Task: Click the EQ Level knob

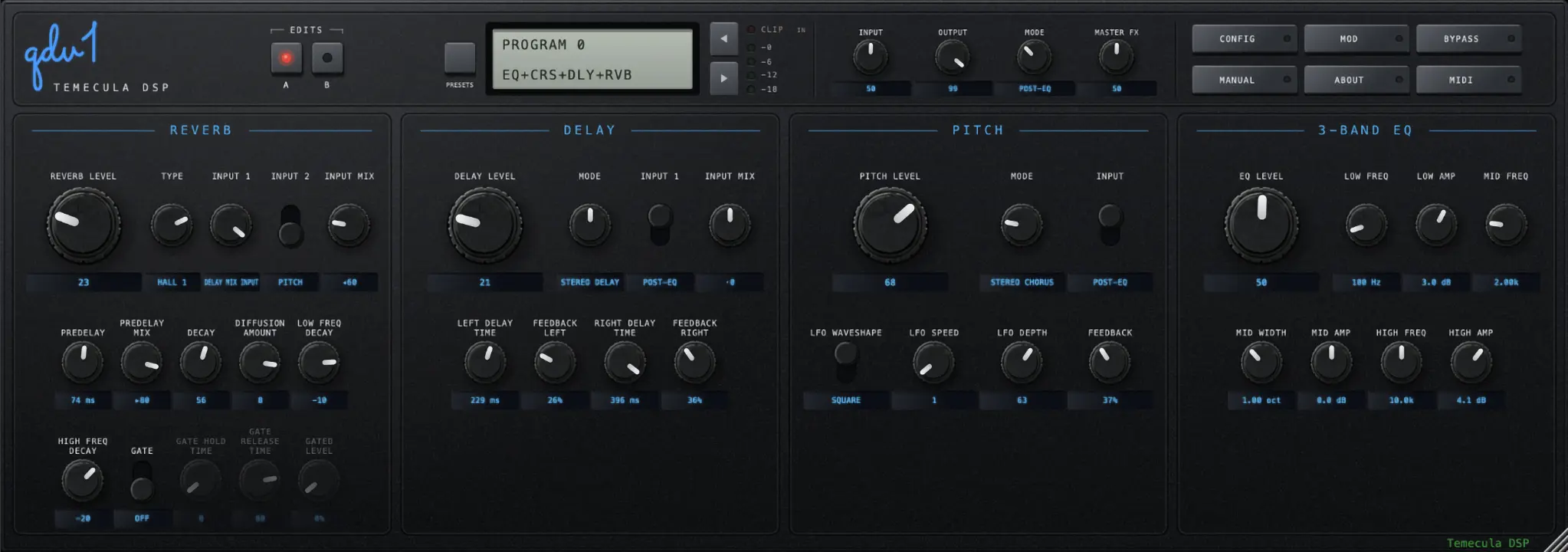Action: 1261,225
